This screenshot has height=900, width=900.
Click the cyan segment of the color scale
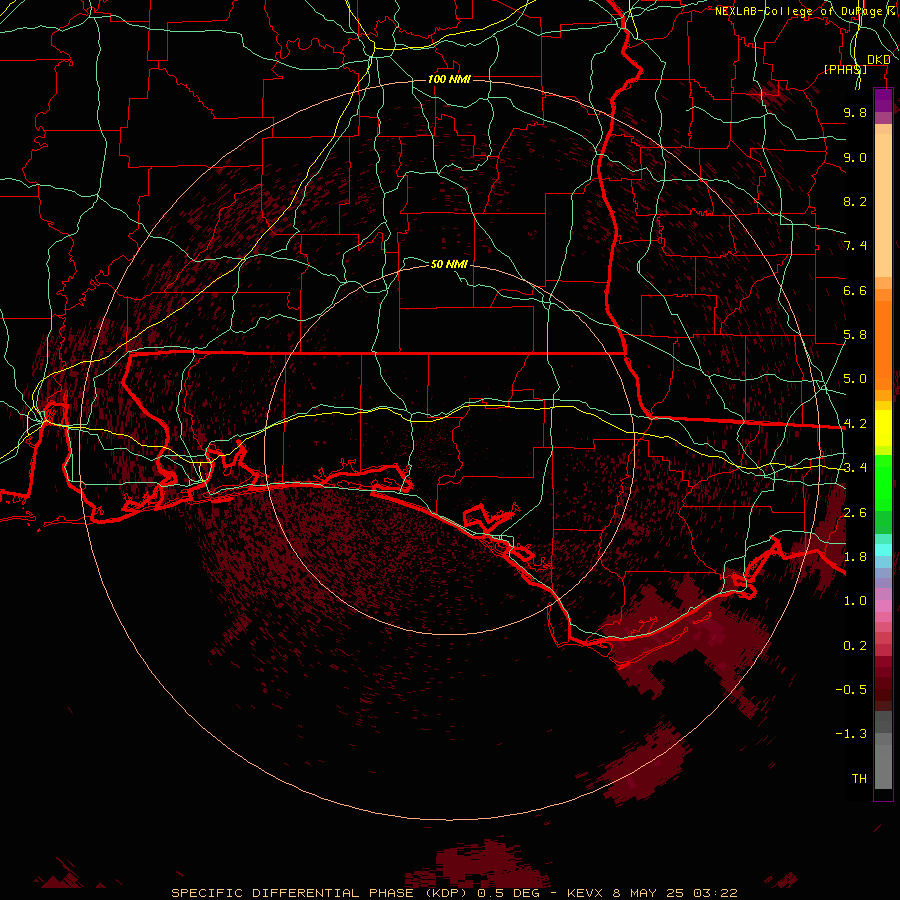pyautogui.click(x=883, y=550)
